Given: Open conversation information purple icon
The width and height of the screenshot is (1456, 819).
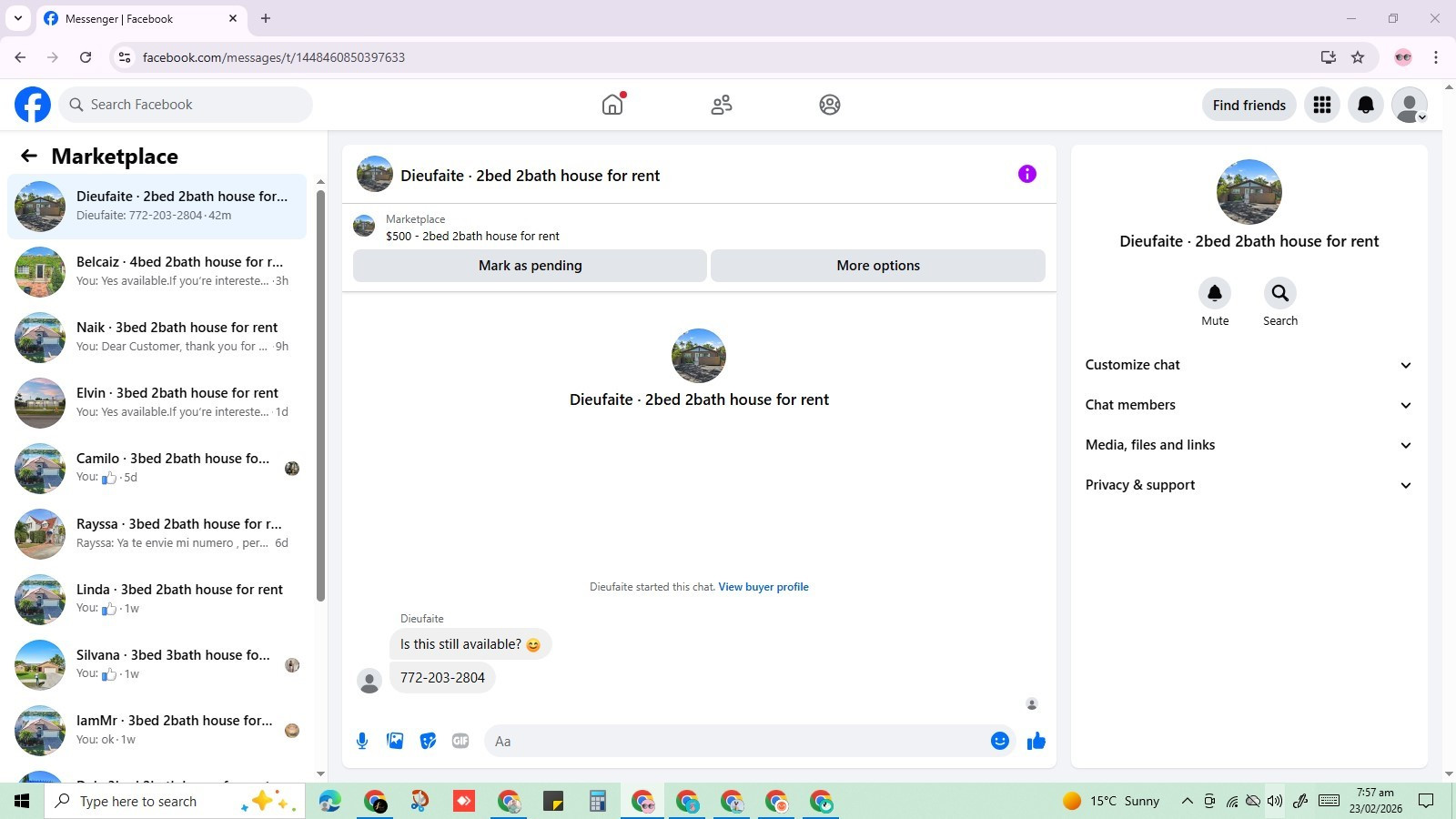Looking at the screenshot, I should point(1027,174).
